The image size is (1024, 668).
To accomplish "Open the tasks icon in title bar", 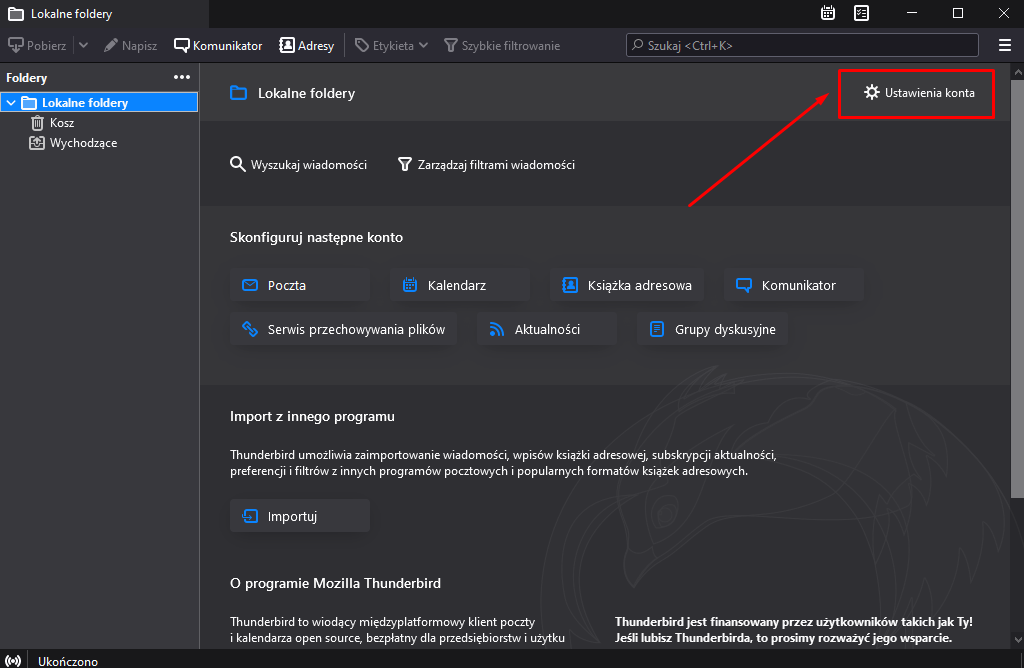I will (862, 13).
